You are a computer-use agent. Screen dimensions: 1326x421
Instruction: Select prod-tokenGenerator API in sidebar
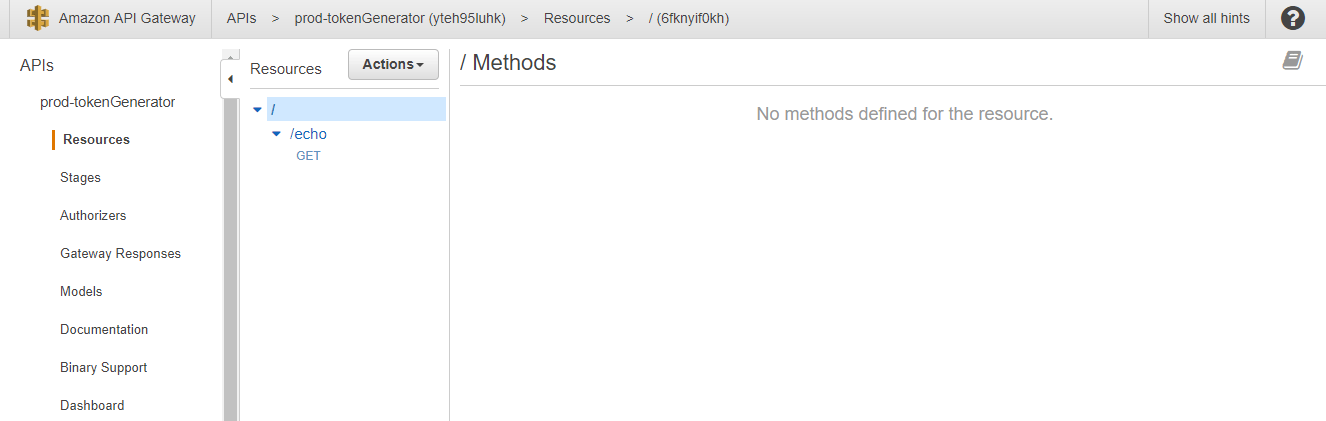[107, 102]
